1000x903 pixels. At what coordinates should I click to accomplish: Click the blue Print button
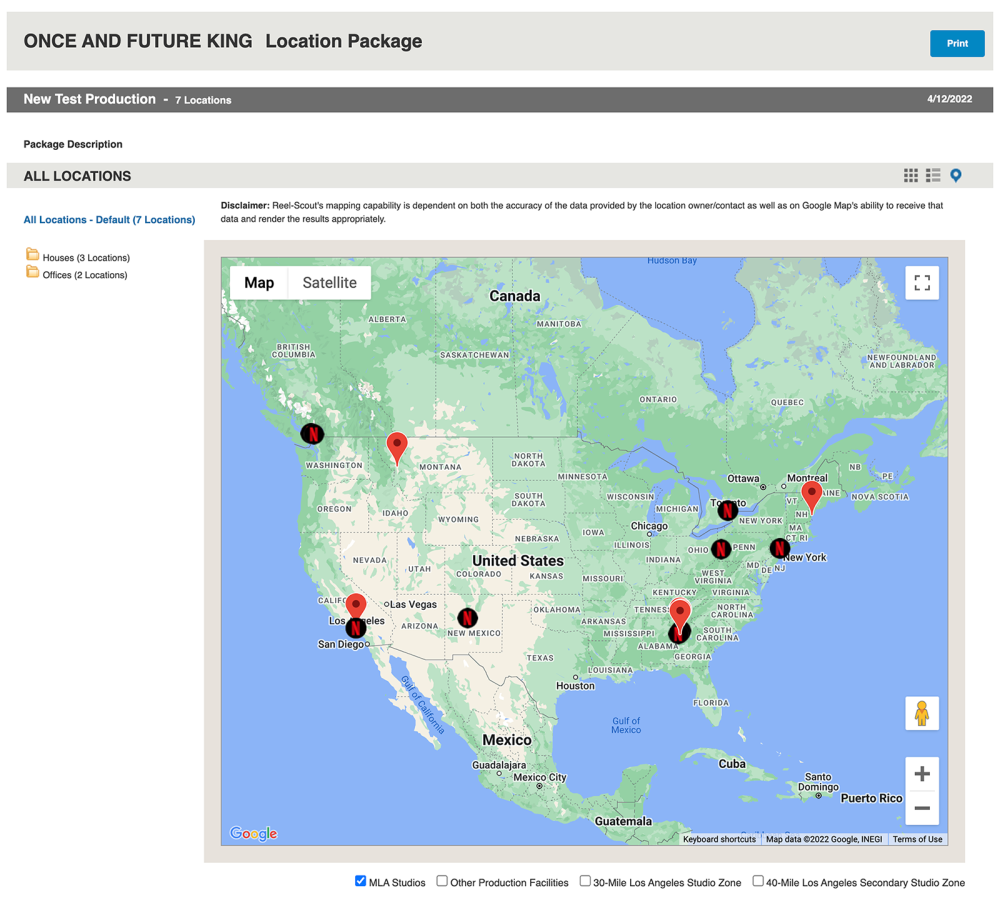(957, 43)
